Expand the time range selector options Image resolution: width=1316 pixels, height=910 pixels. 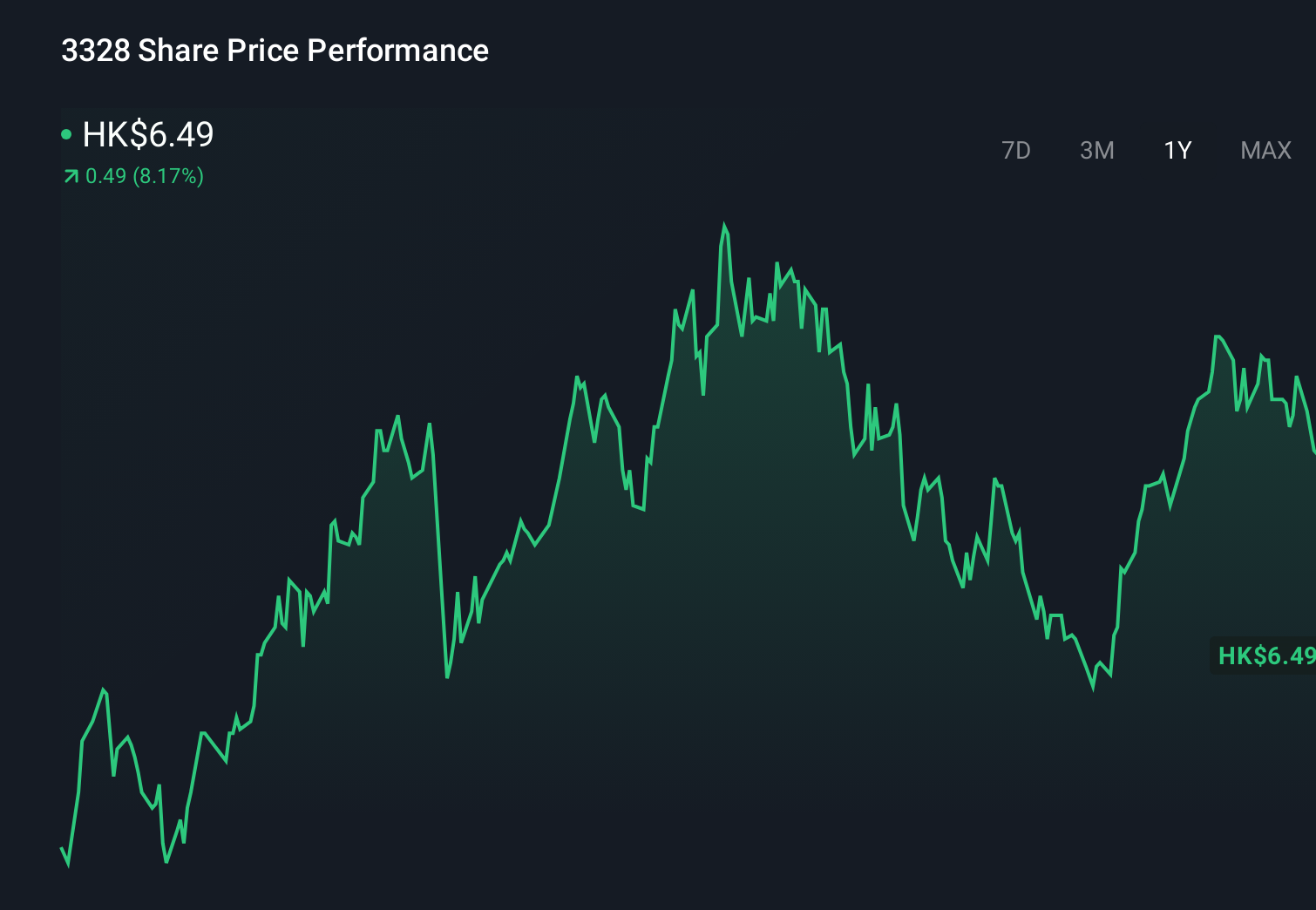click(1142, 150)
